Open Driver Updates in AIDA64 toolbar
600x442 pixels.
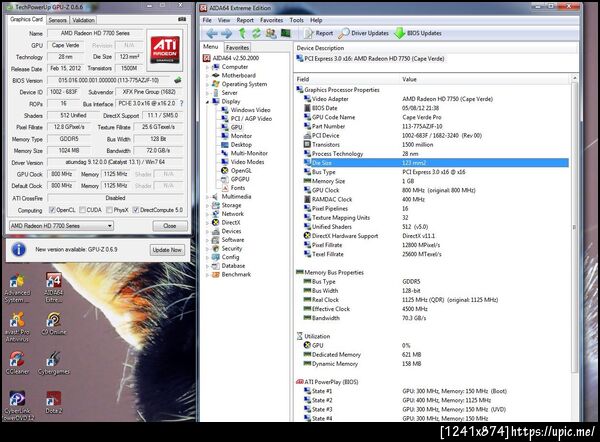click(x=364, y=33)
